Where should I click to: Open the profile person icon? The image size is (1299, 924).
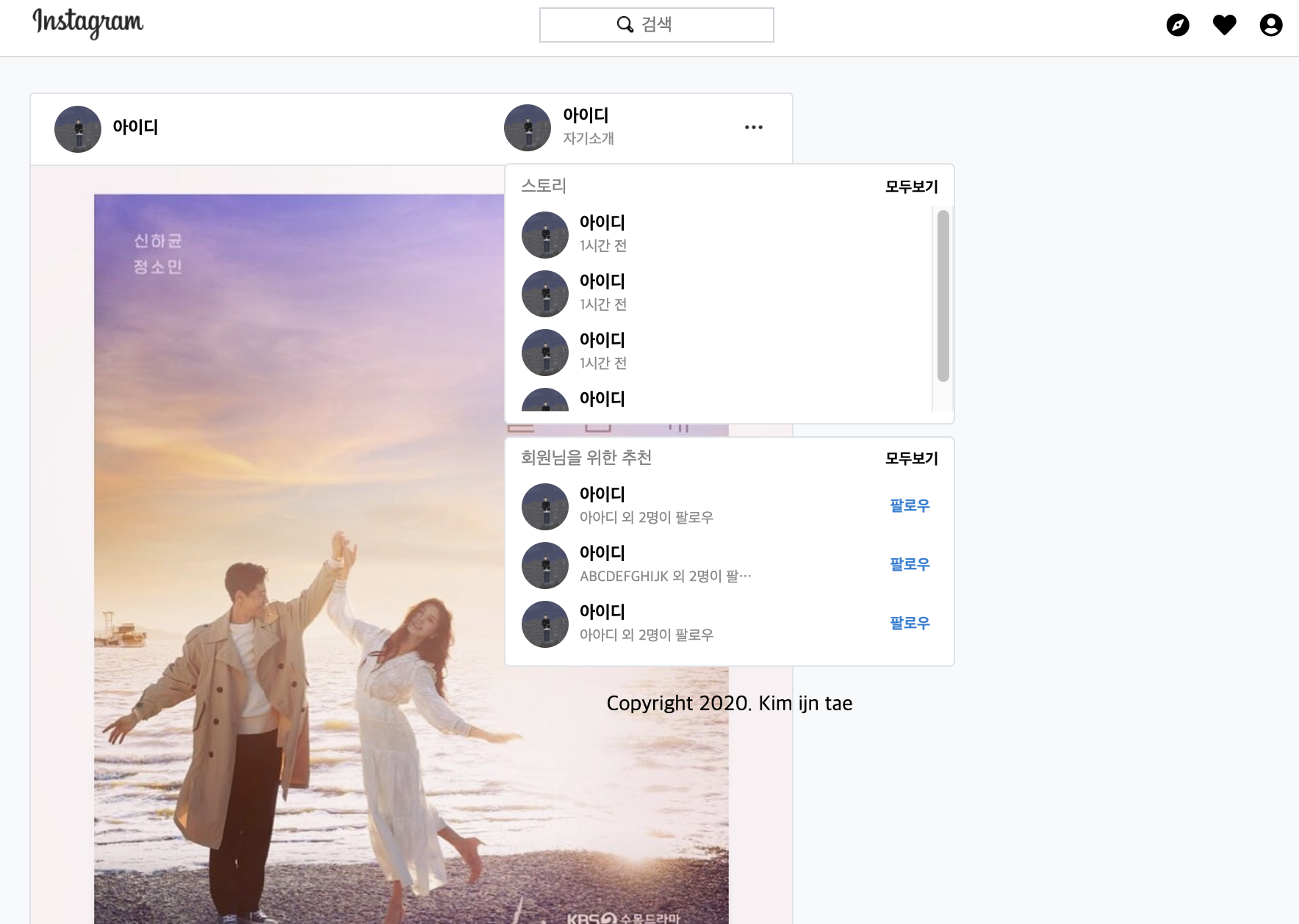1271,25
